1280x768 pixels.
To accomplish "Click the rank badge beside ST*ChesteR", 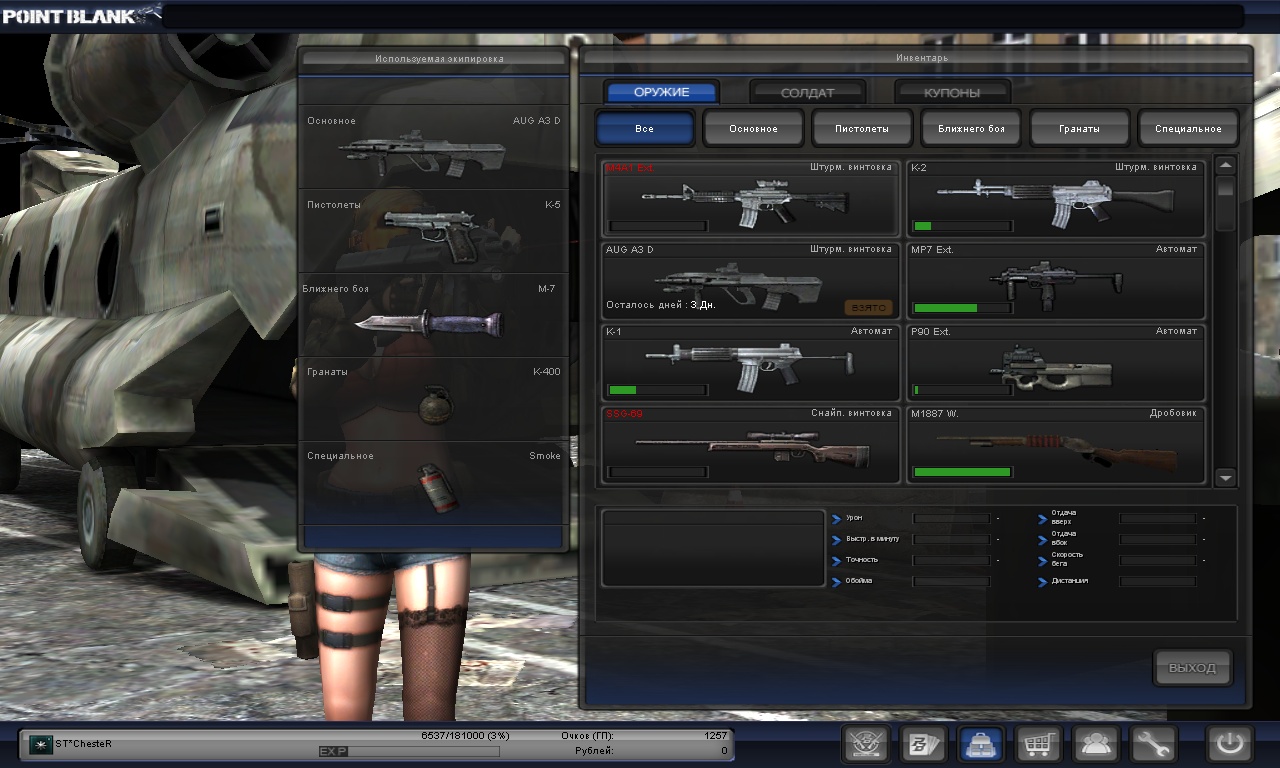I will point(40,745).
